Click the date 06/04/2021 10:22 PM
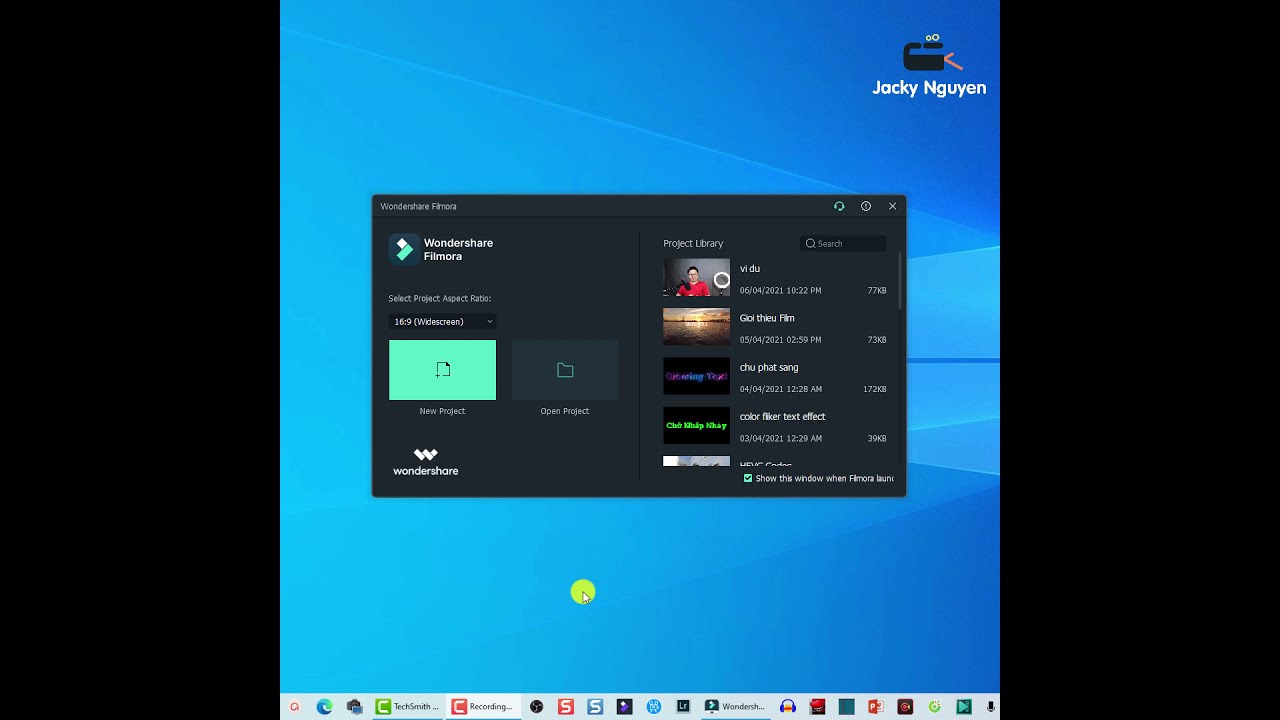The height and width of the screenshot is (720, 1280). tap(780, 290)
